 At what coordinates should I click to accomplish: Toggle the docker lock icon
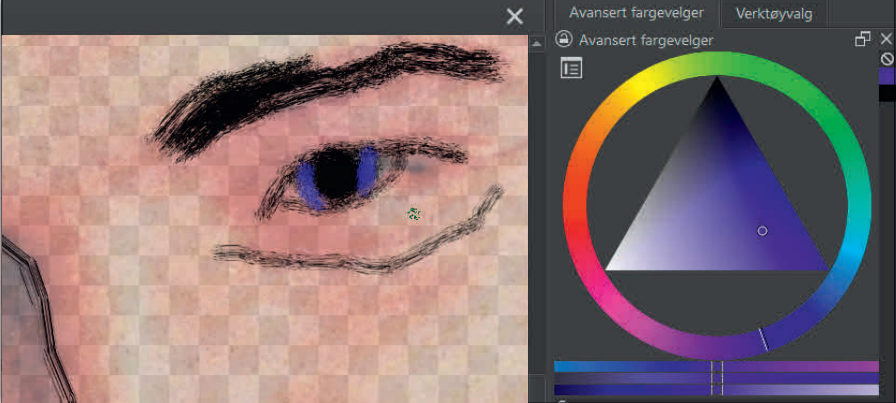coord(563,40)
